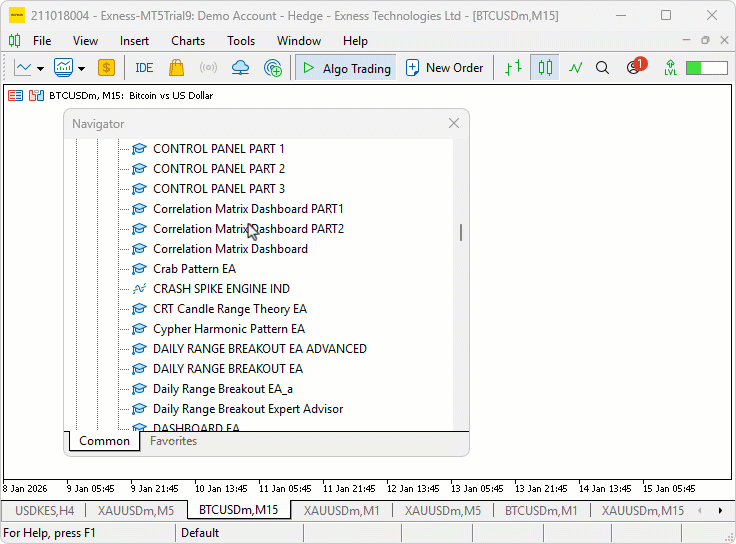This screenshot has height=544, width=736.
Task: Open the Tools menu
Action: (x=241, y=41)
